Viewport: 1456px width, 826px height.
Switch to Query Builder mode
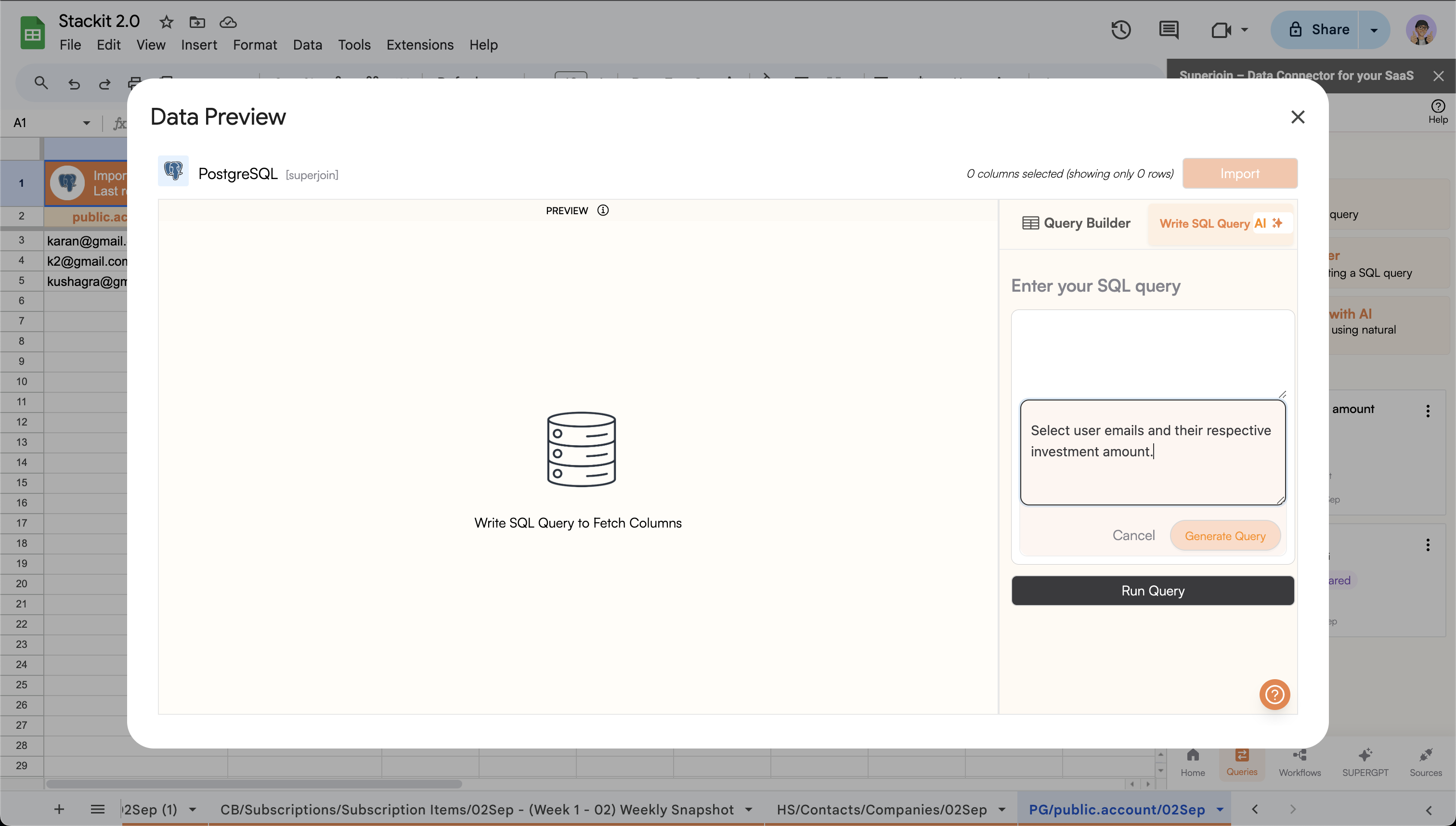tap(1076, 223)
